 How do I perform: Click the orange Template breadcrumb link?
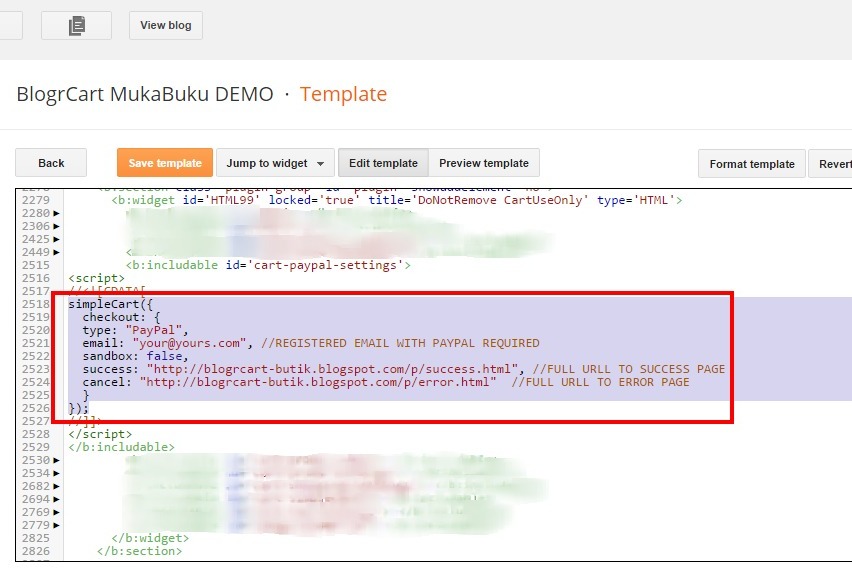click(343, 93)
